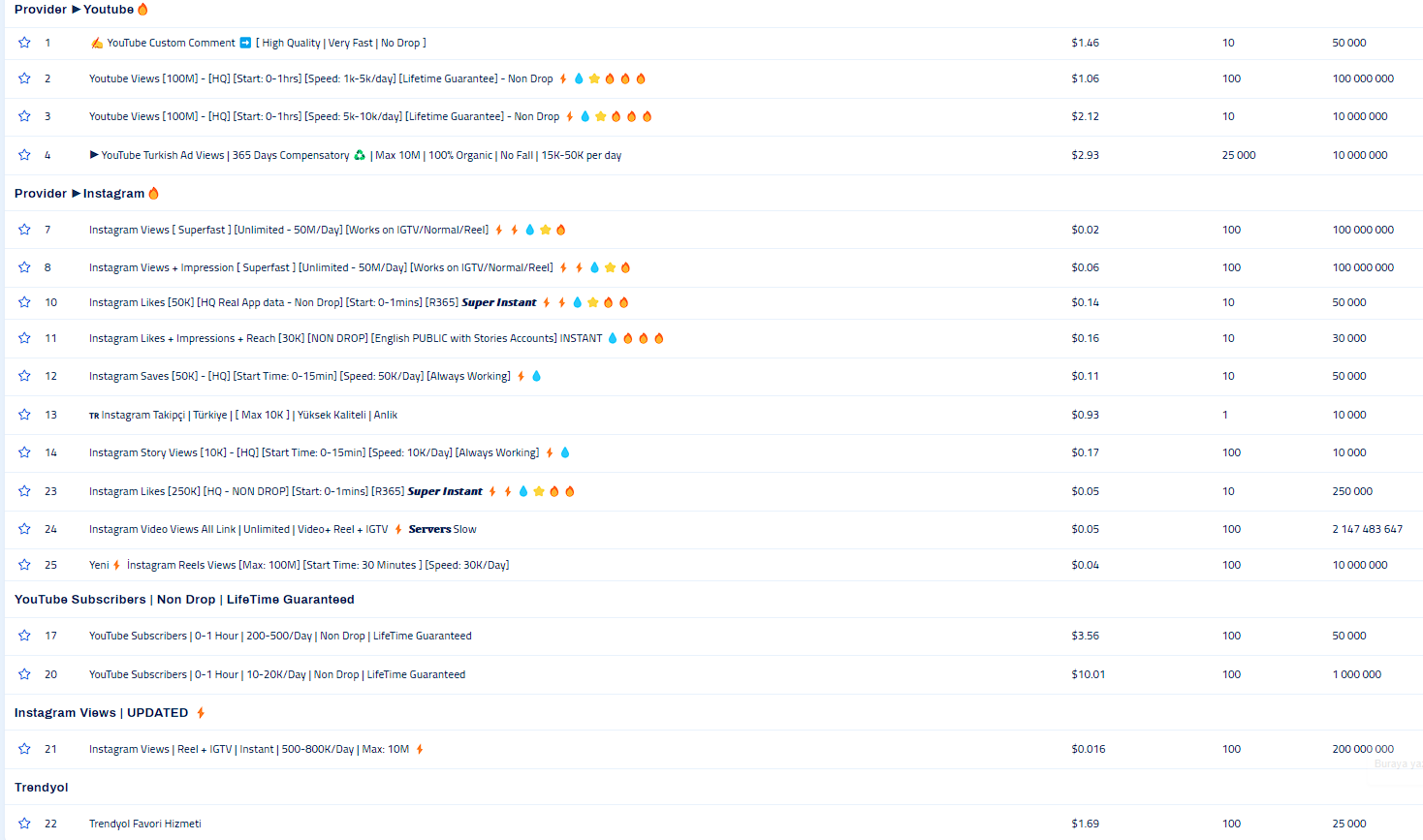The height and width of the screenshot is (840, 1423).
Task: Click max order value 2 147 483 647
Action: (1368, 529)
